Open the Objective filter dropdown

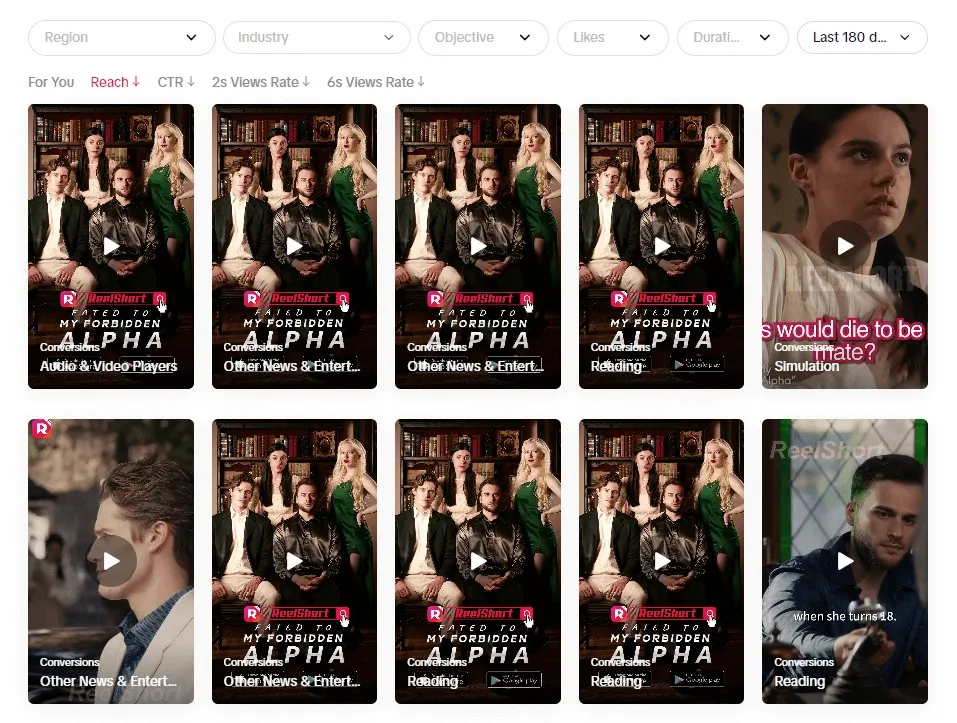coord(483,38)
